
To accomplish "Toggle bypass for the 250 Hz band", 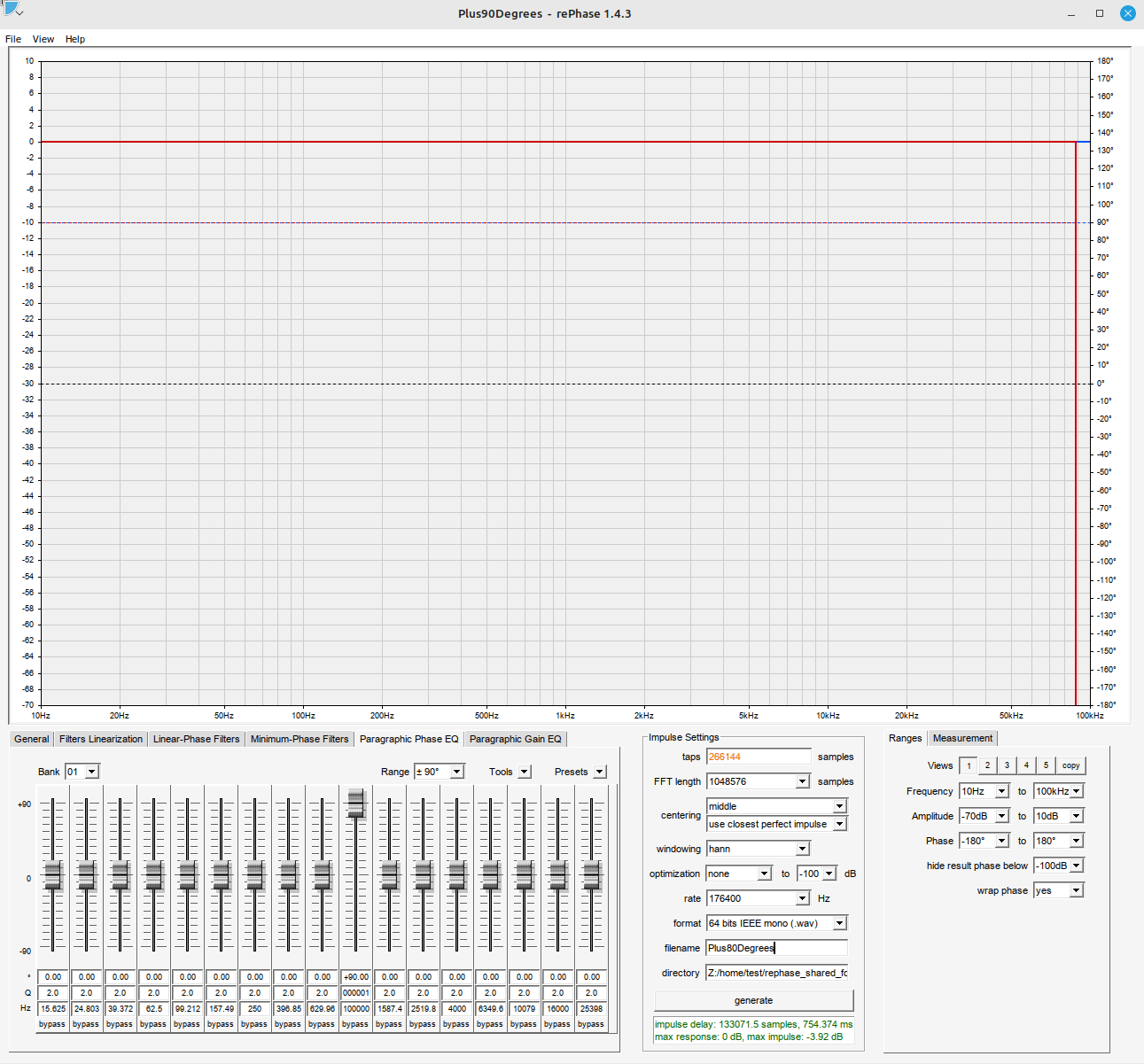I will 254,1024.
